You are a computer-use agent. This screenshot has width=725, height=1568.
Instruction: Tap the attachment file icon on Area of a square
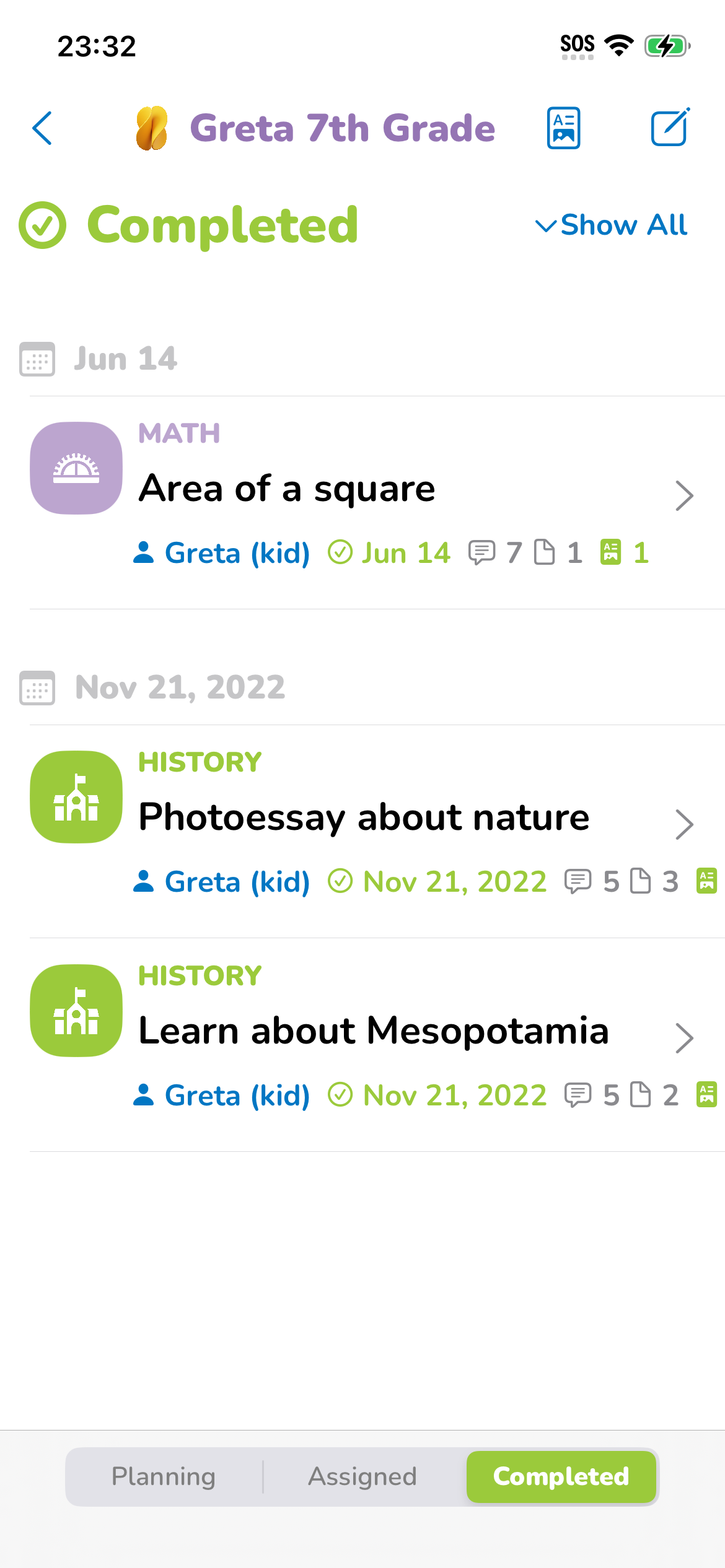coord(544,552)
